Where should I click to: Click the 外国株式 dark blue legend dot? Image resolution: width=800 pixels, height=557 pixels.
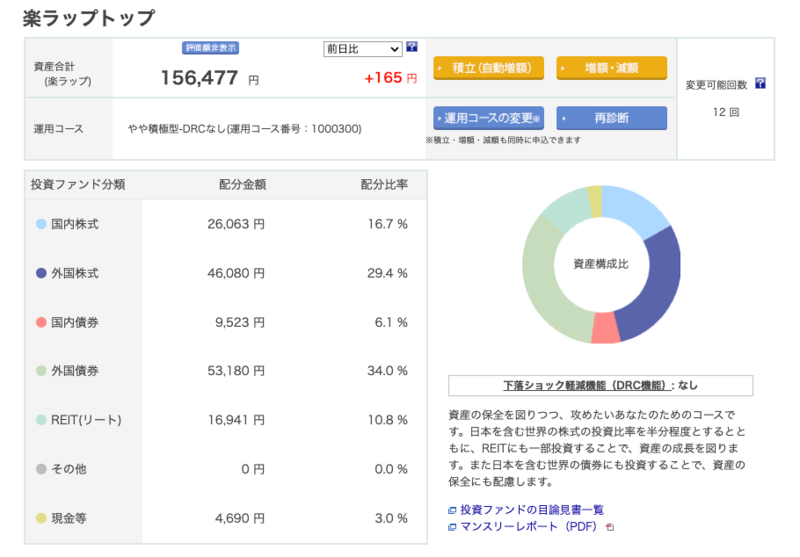(40, 273)
